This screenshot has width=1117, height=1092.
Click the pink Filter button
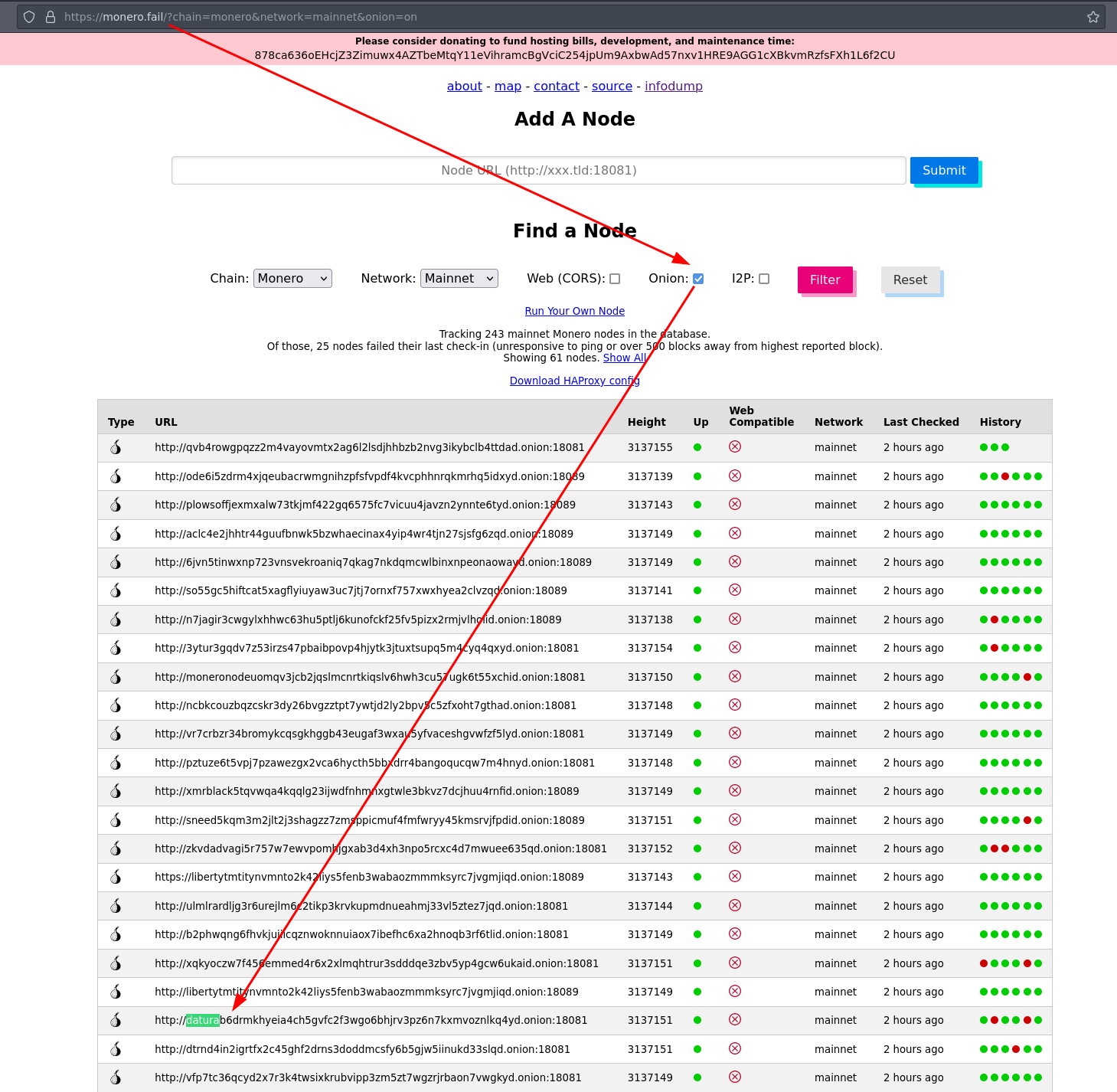click(x=825, y=280)
